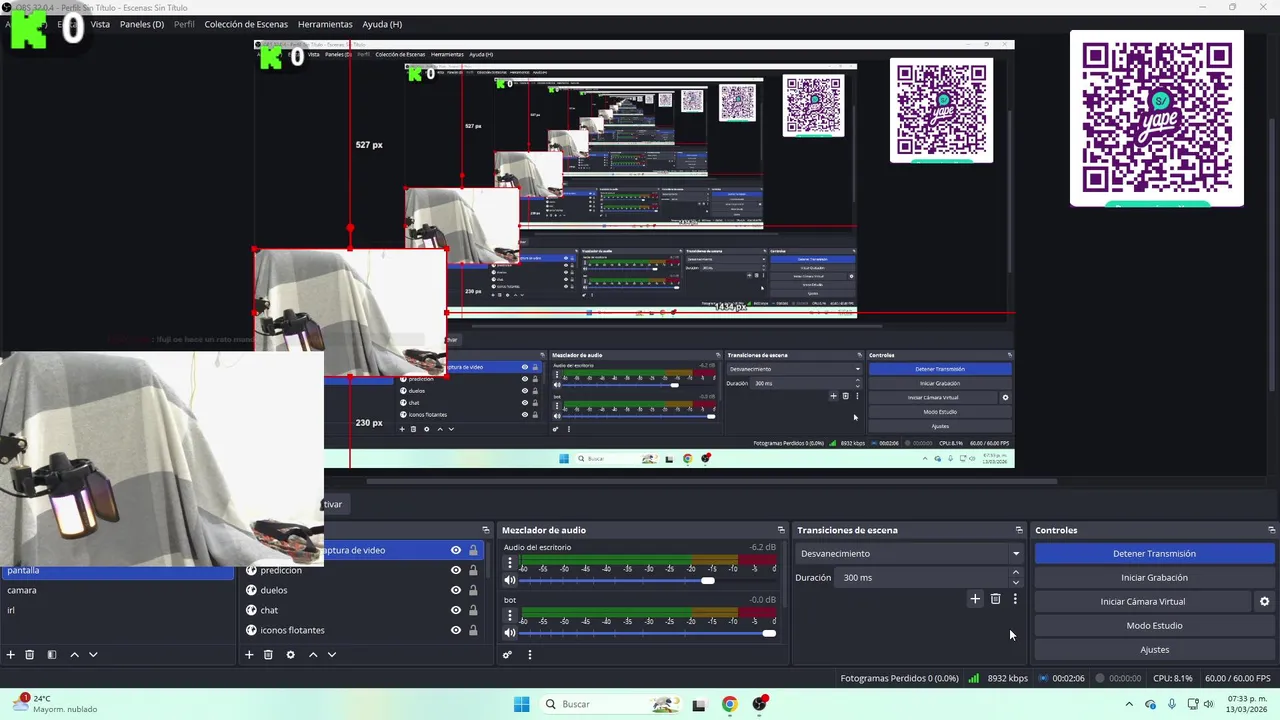
Task: Adjust bot volume slider
Action: [769, 632]
